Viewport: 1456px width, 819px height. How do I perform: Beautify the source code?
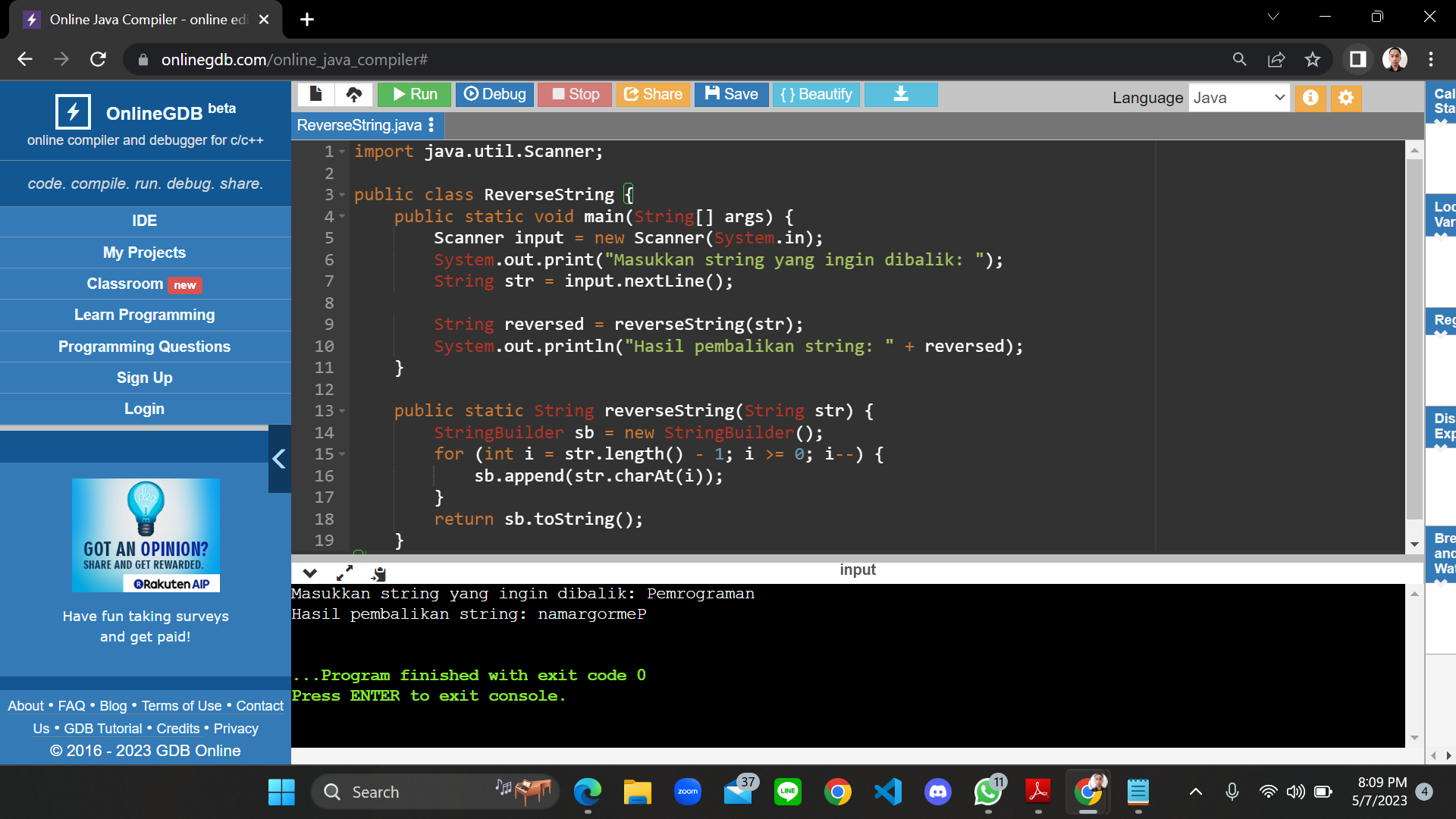(815, 94)
